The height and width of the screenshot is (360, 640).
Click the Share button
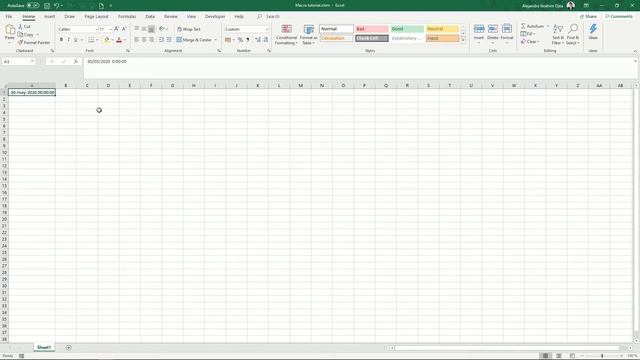(x=589, y=17)
